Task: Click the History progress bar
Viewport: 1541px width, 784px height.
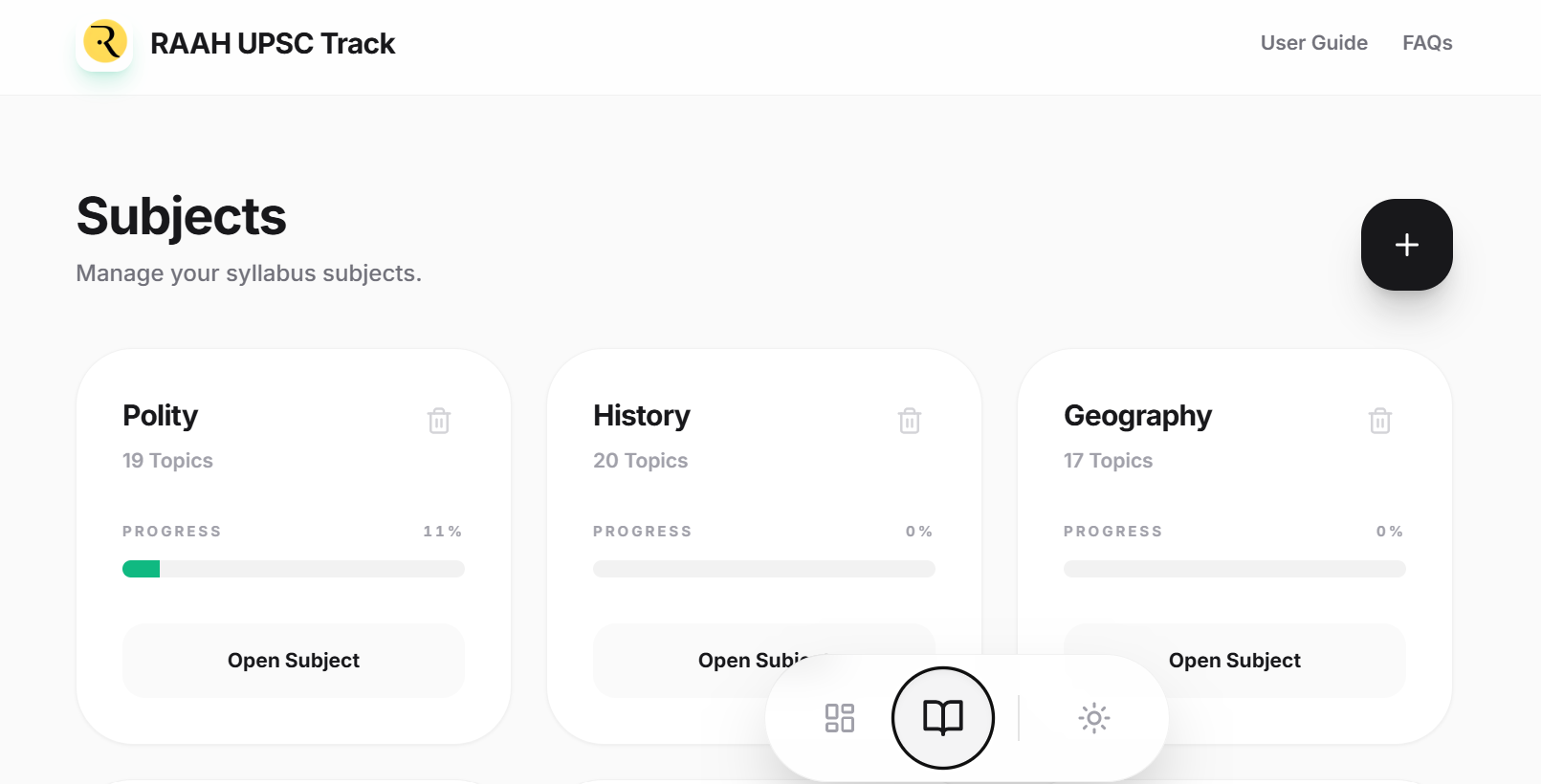Action: pos(764,569)
